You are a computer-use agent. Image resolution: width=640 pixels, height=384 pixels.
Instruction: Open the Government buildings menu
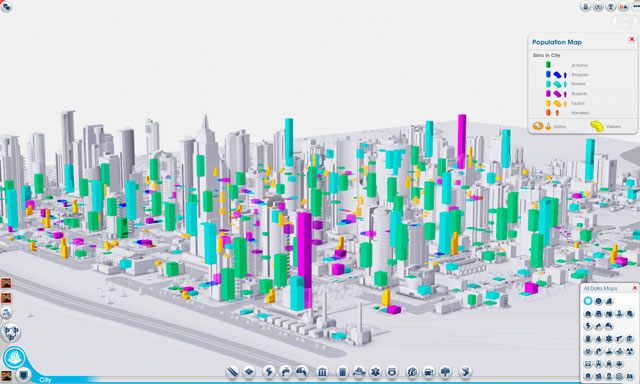(x=322, y=372)
